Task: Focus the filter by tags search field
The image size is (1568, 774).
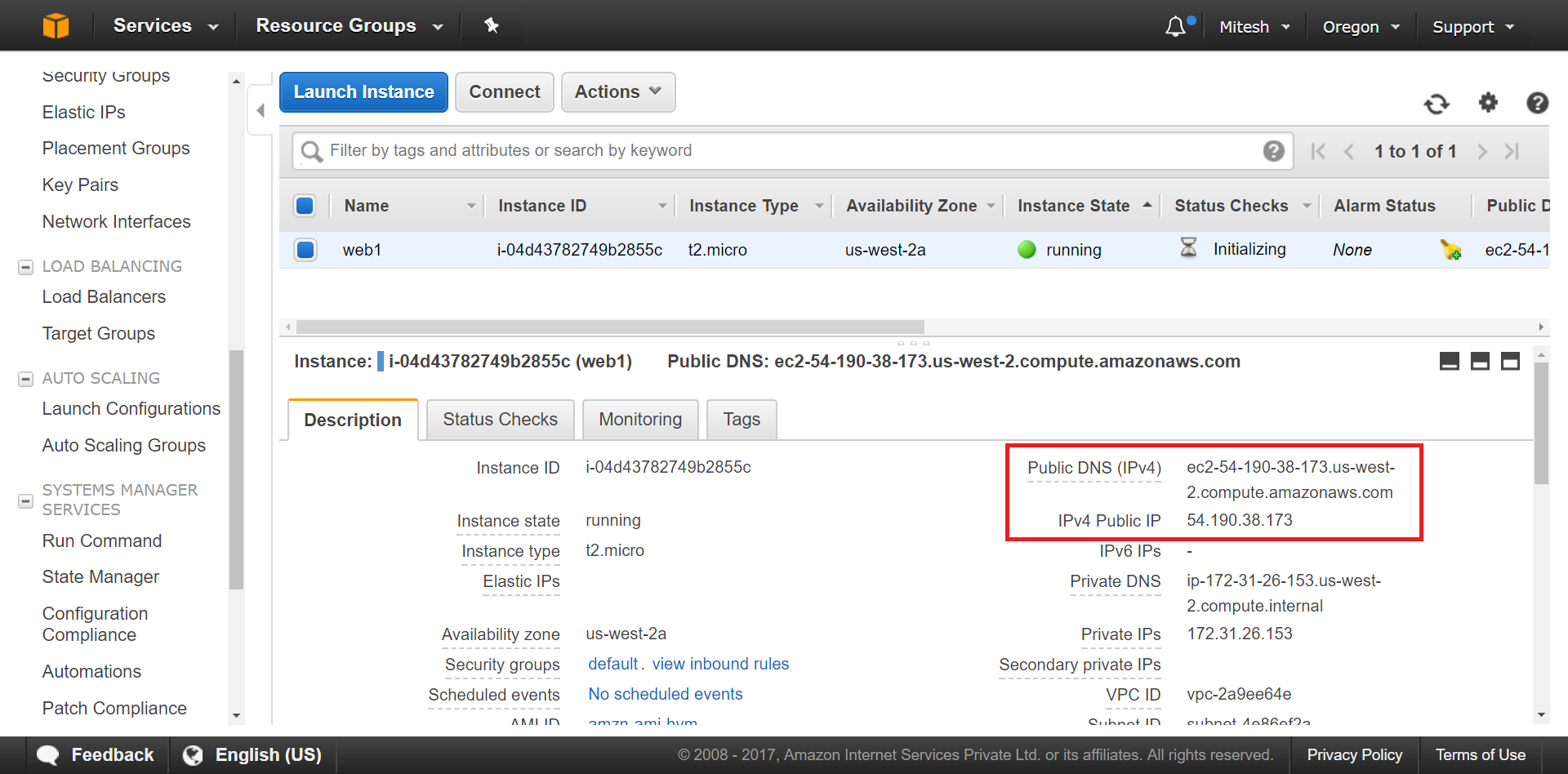Action: 792,151
